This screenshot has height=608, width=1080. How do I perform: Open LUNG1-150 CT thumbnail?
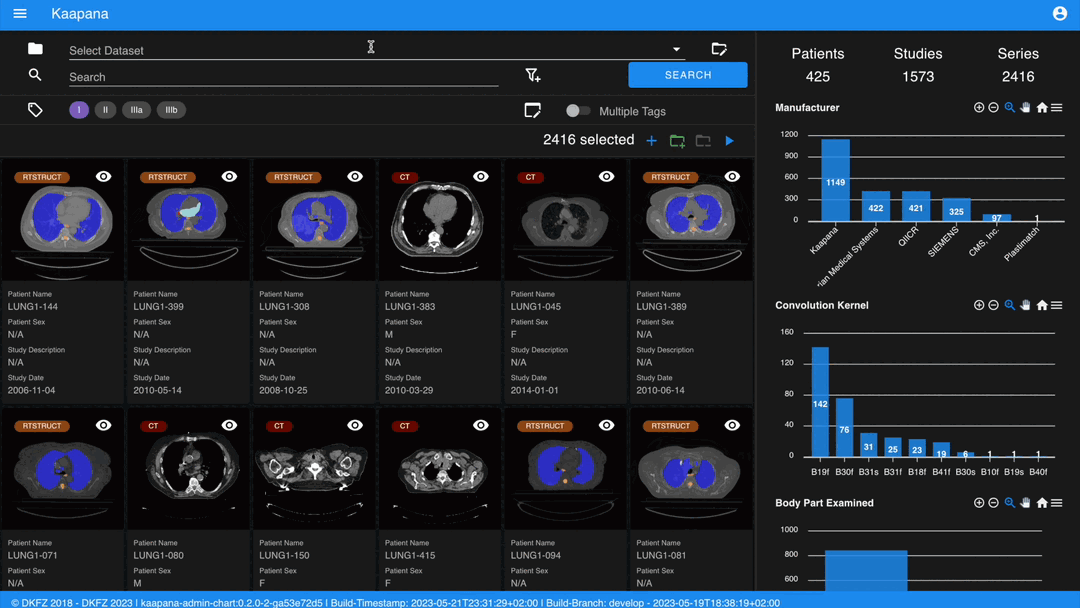pos(315,470)
